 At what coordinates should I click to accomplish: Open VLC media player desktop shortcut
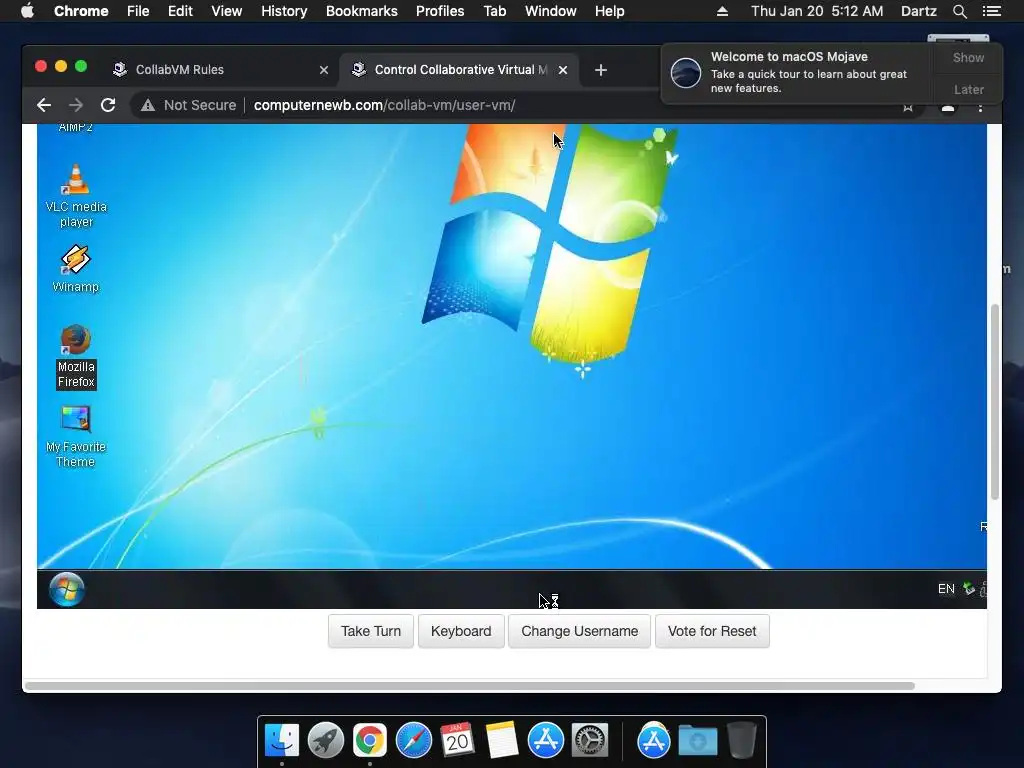click(x=76, y=195)
